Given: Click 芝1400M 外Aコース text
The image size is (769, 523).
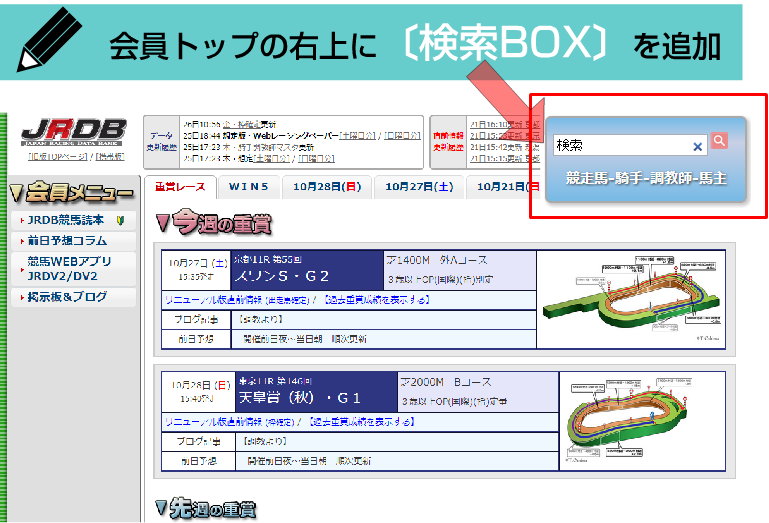Looking at the screenshot, I should pyautogui.click(x=436, y=260).
